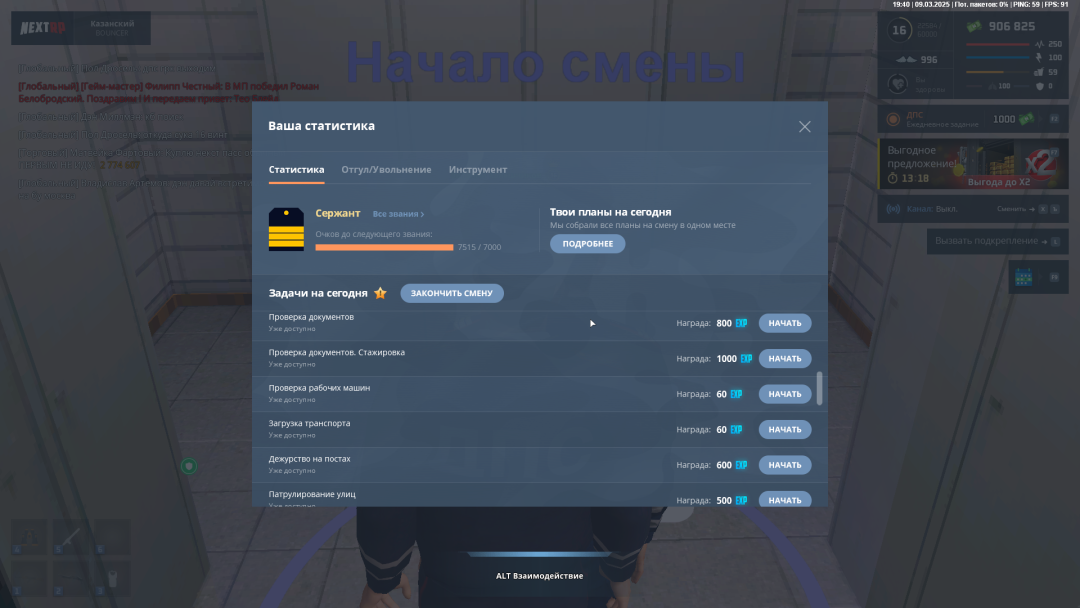
Task: Click the orange DPS daily task icon
Action: coord(894,119)
